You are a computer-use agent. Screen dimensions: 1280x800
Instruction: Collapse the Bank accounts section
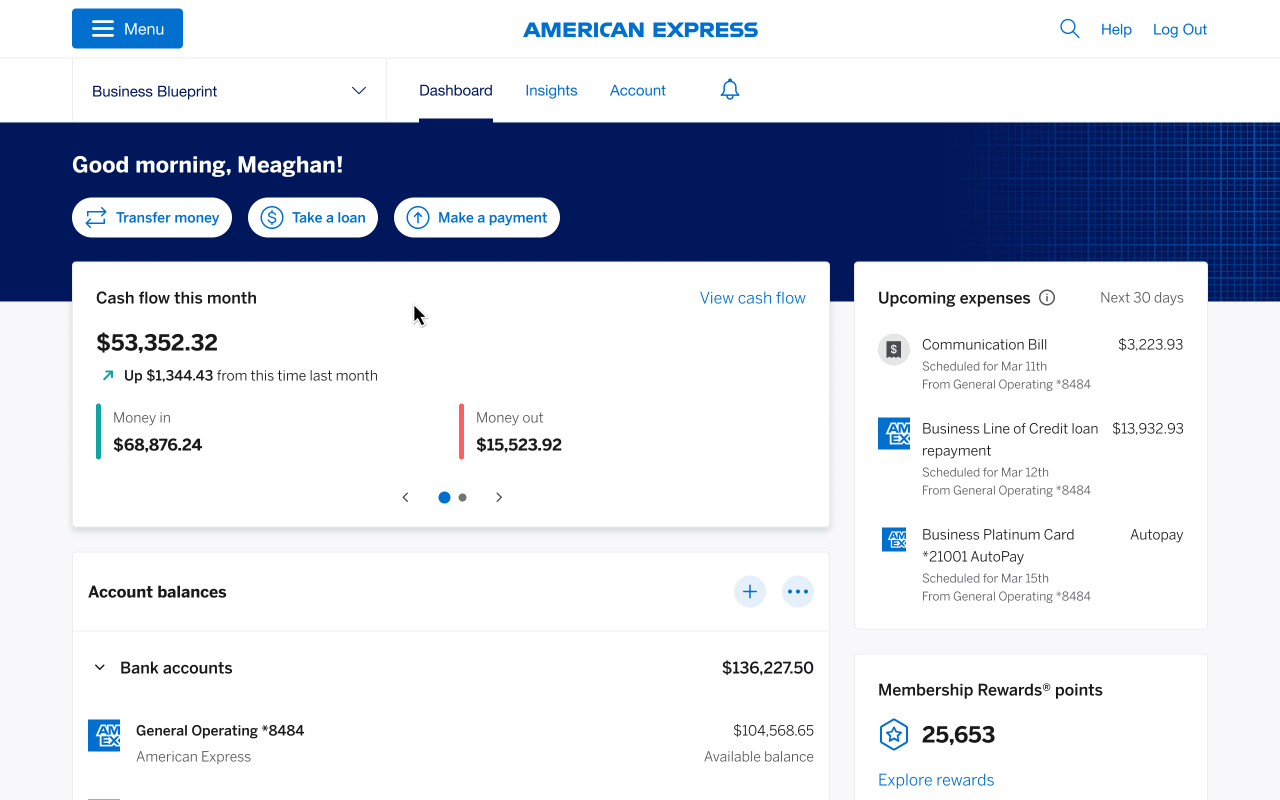coord(100,668)
